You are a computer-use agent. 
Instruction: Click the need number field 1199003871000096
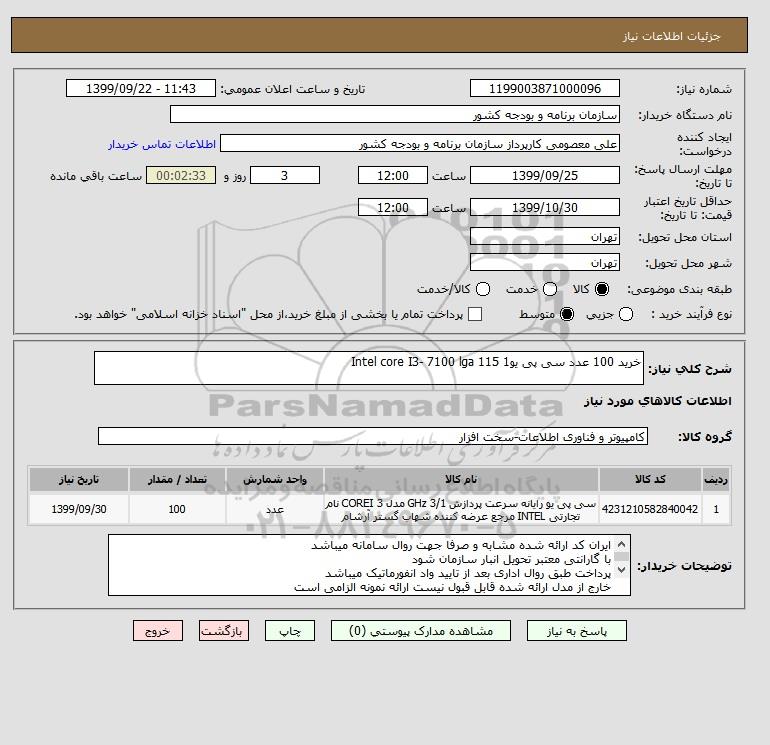coord(545,88)
